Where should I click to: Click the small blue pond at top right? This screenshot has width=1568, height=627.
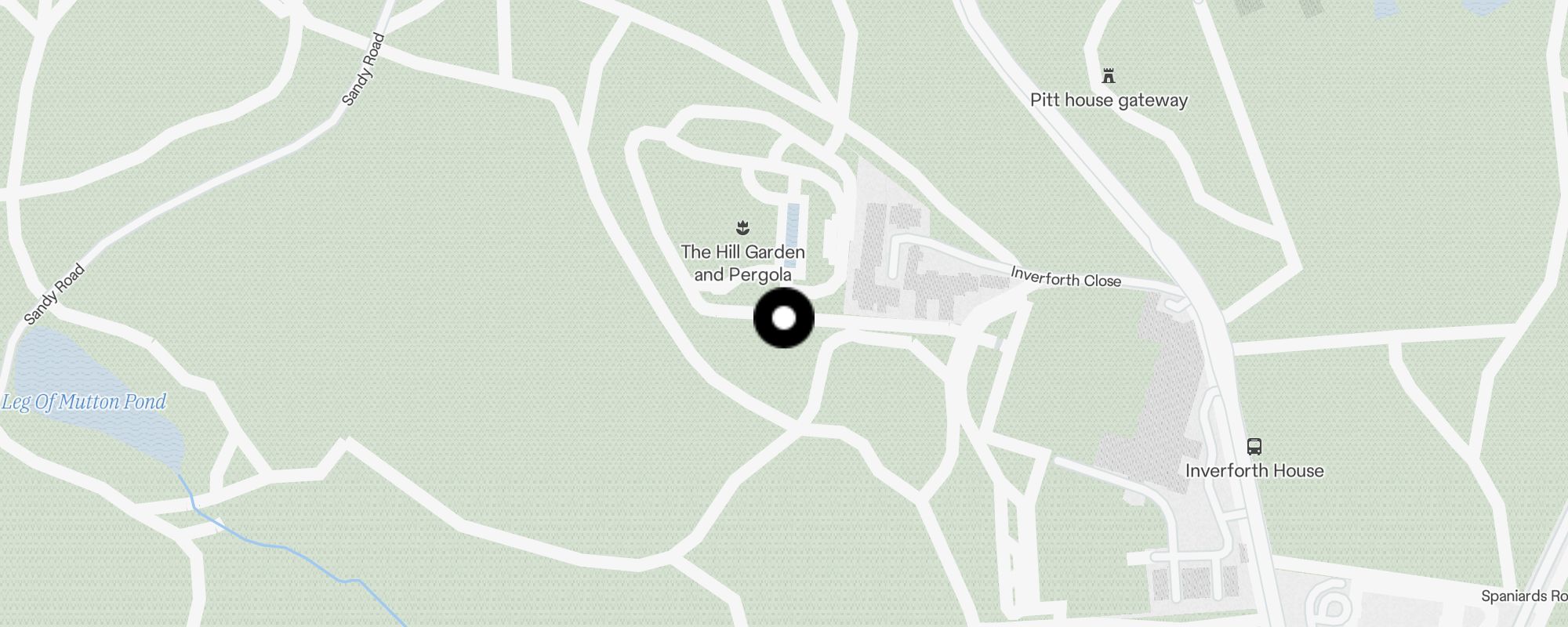coord(1480,6)
